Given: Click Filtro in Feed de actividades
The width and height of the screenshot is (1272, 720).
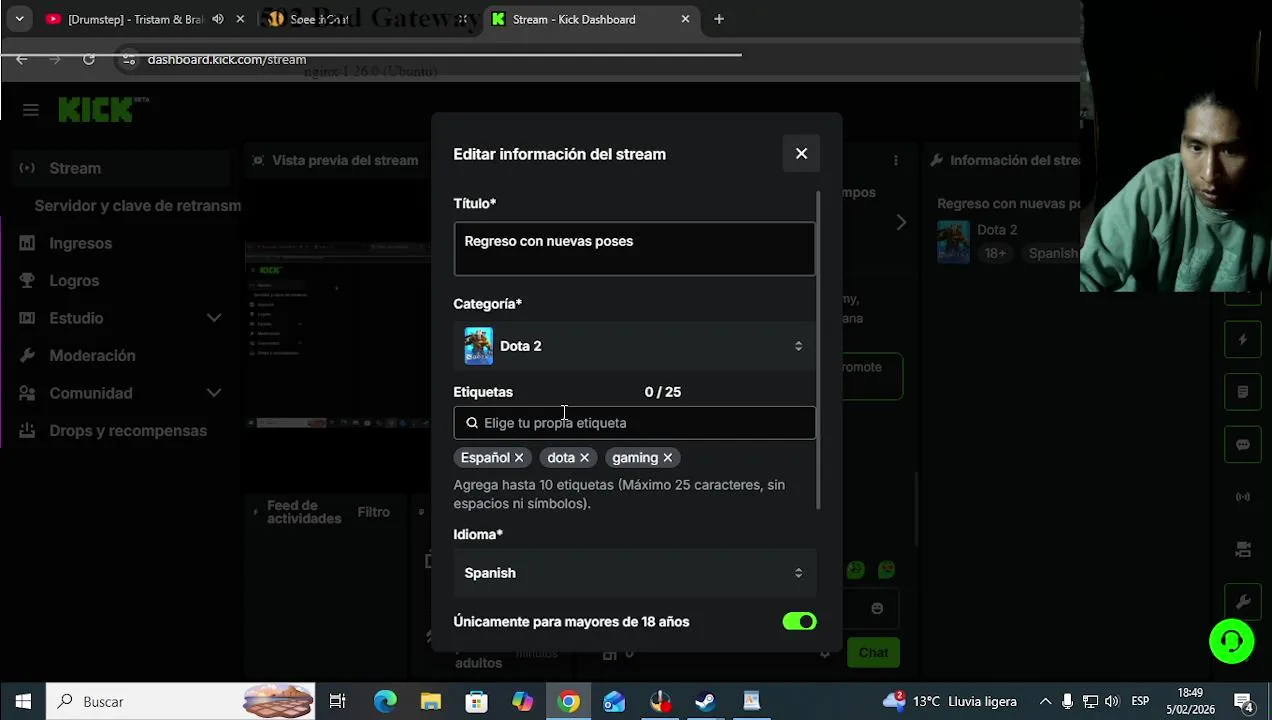Looking at the screenshot, I should [373, 512].
